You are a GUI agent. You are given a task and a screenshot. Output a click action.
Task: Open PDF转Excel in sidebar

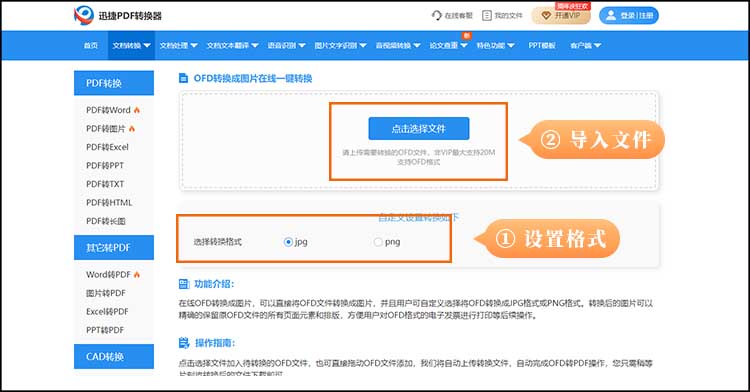pos(107,147)
